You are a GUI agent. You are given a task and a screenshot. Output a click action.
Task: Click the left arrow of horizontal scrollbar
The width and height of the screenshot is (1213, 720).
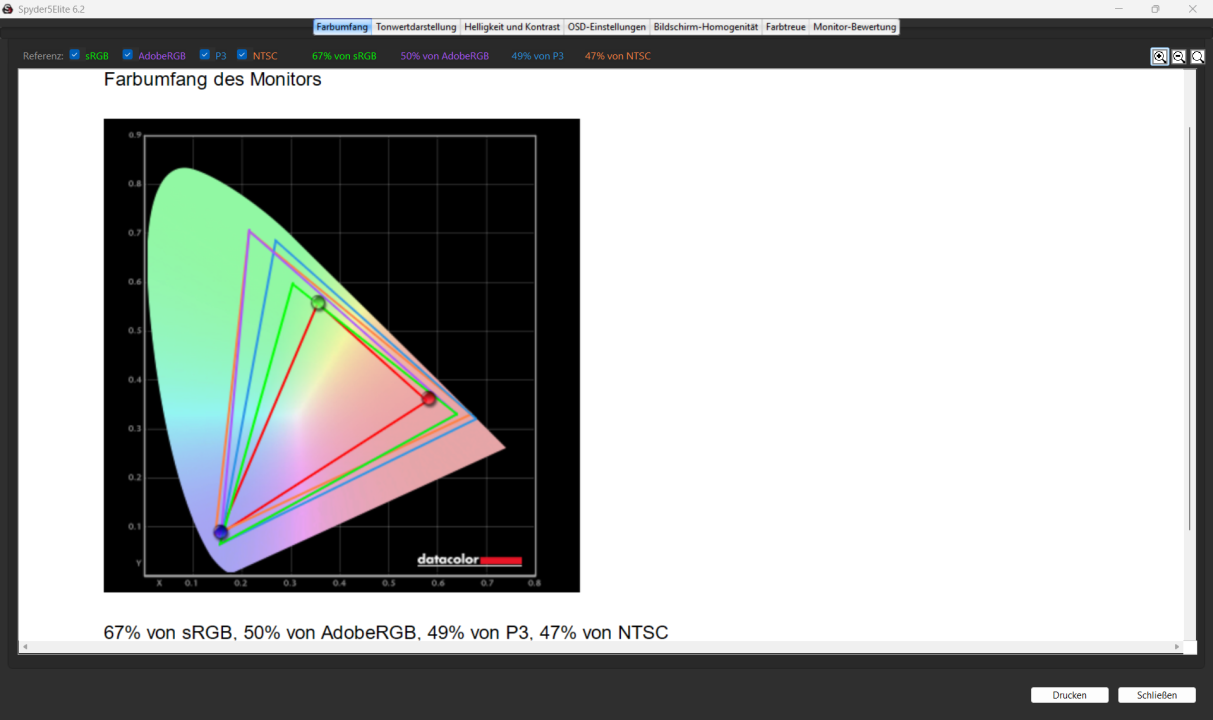pos(24,647)
